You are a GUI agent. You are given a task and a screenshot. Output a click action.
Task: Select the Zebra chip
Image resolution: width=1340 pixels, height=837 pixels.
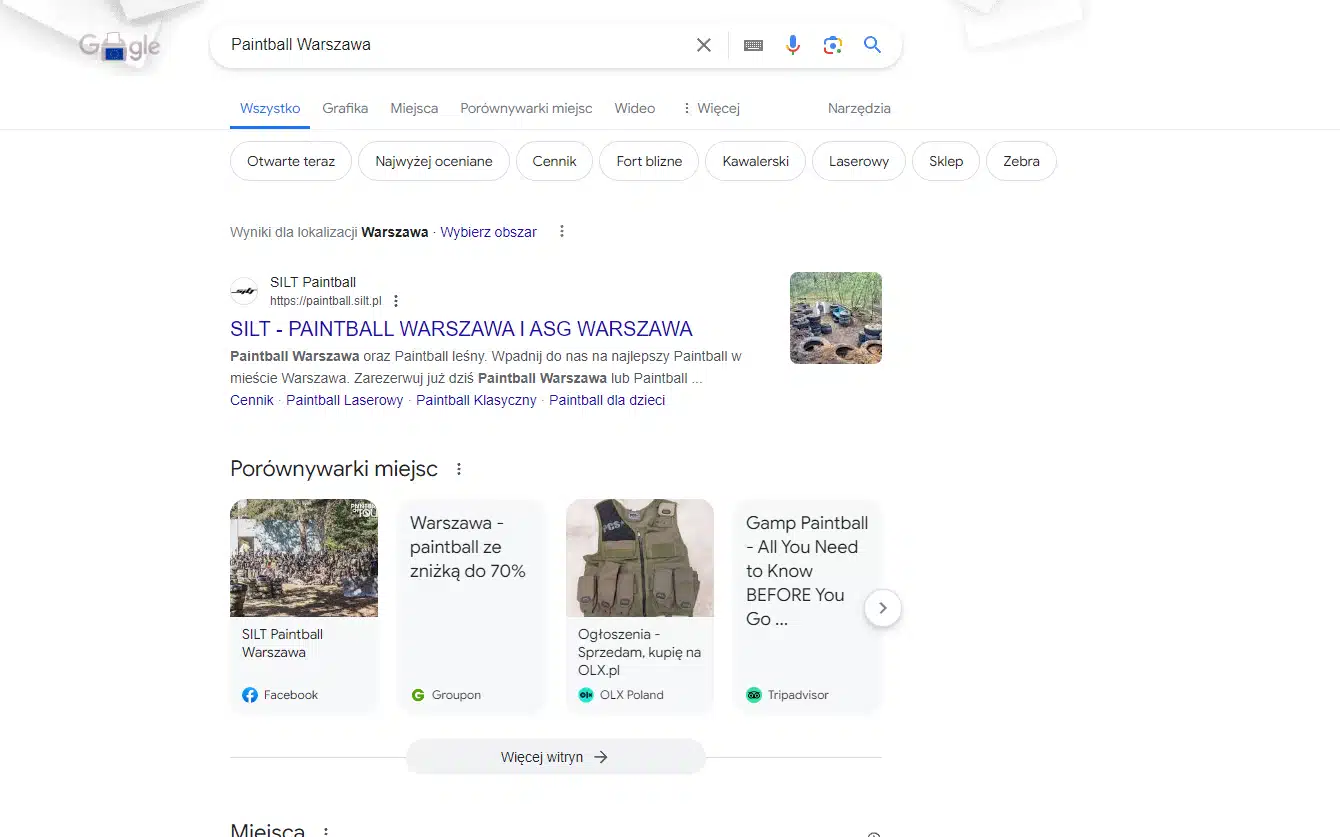pyautogui.click(x=1021, y=161)
